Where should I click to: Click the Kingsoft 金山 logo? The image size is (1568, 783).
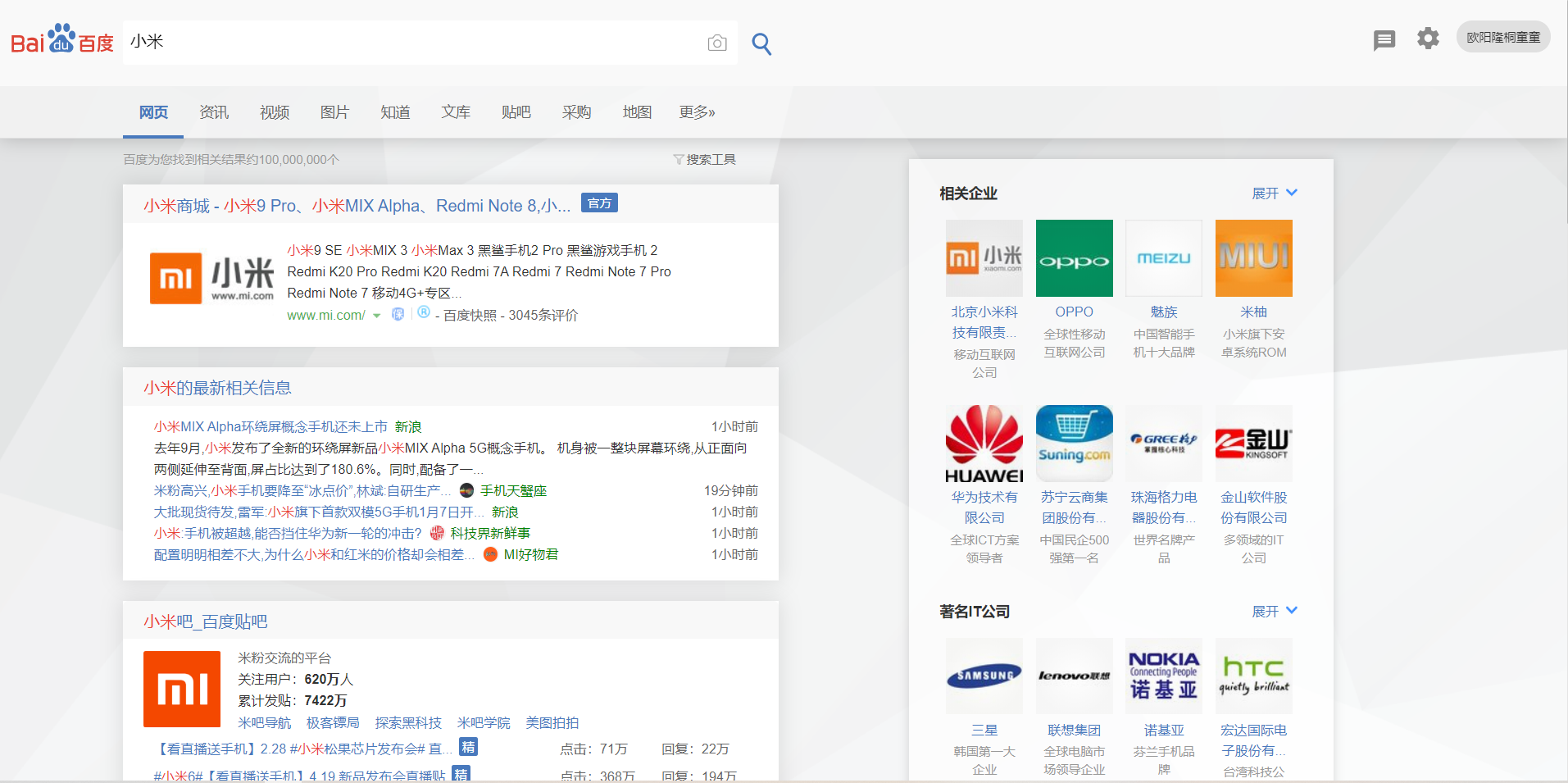click(x=1254, y=444)
